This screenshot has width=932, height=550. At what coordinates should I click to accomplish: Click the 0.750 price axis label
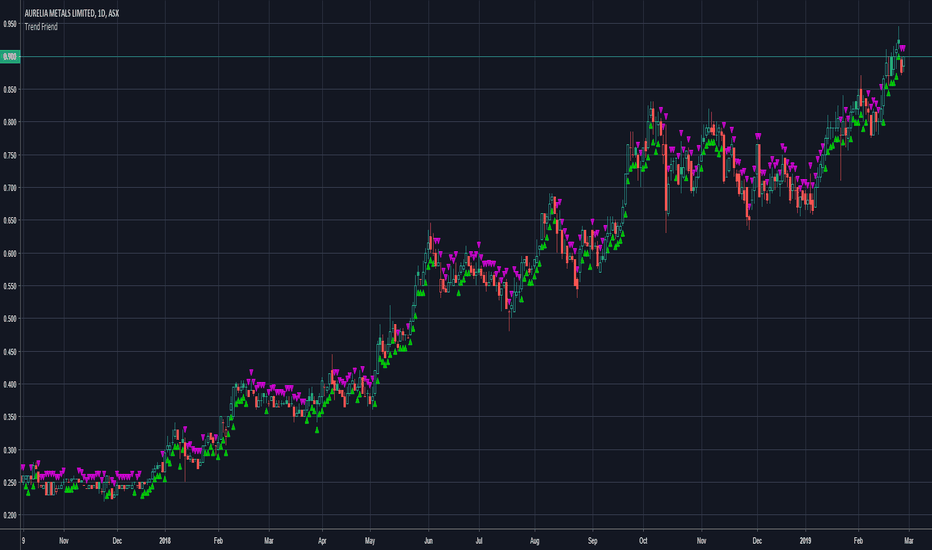coord(10,155)
